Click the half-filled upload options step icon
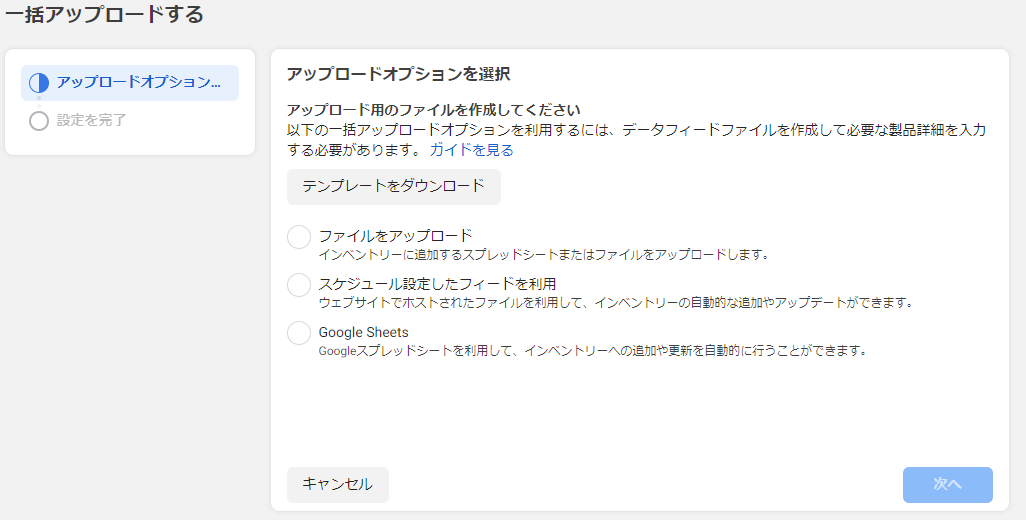 (x=39, y=83)
